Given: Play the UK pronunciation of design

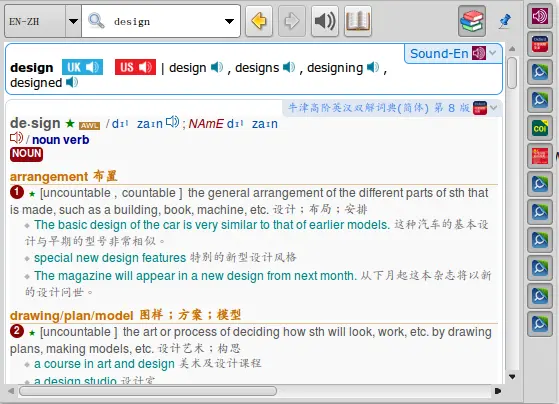Looking at the screenshot, I should coord(82,67).
